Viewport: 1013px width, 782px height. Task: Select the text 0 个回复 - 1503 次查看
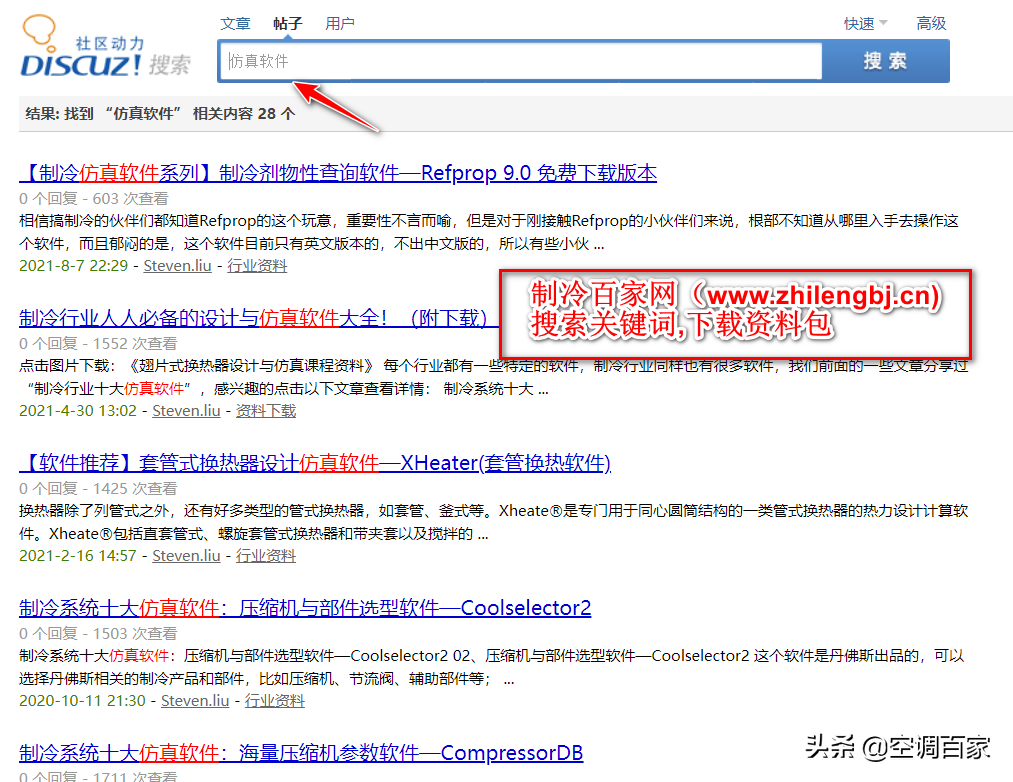click(x=98, y=633)
